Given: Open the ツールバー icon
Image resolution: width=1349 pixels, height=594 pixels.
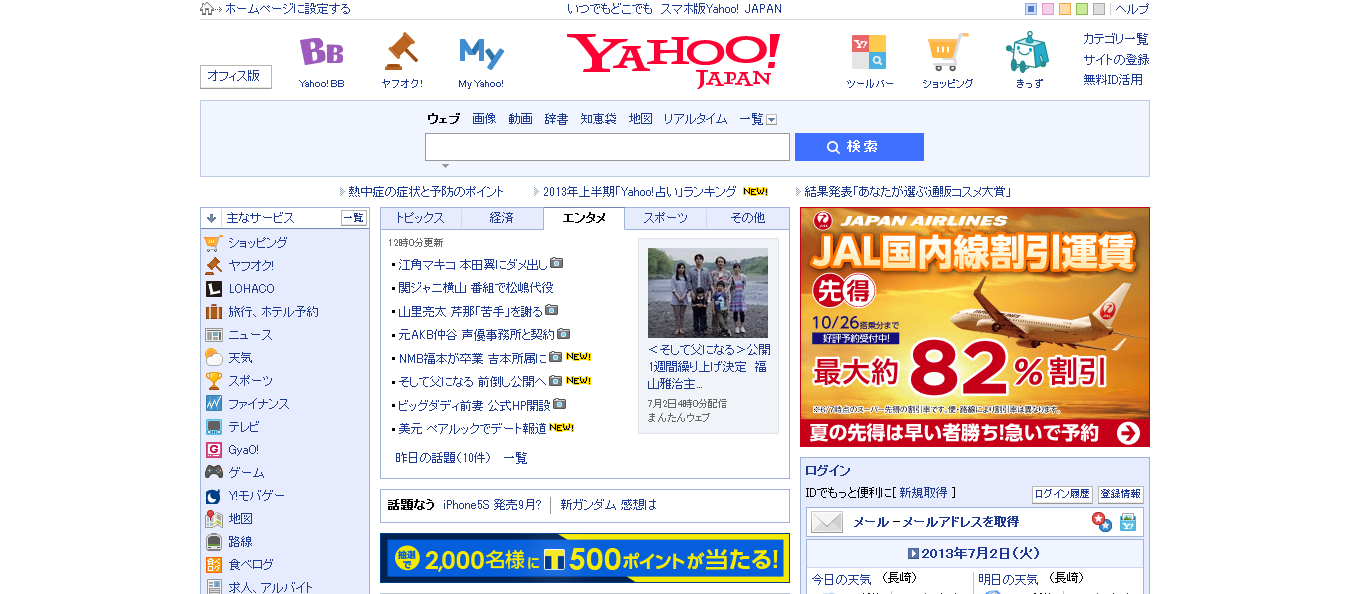Looking at the screenshot, I should point(868,52).
